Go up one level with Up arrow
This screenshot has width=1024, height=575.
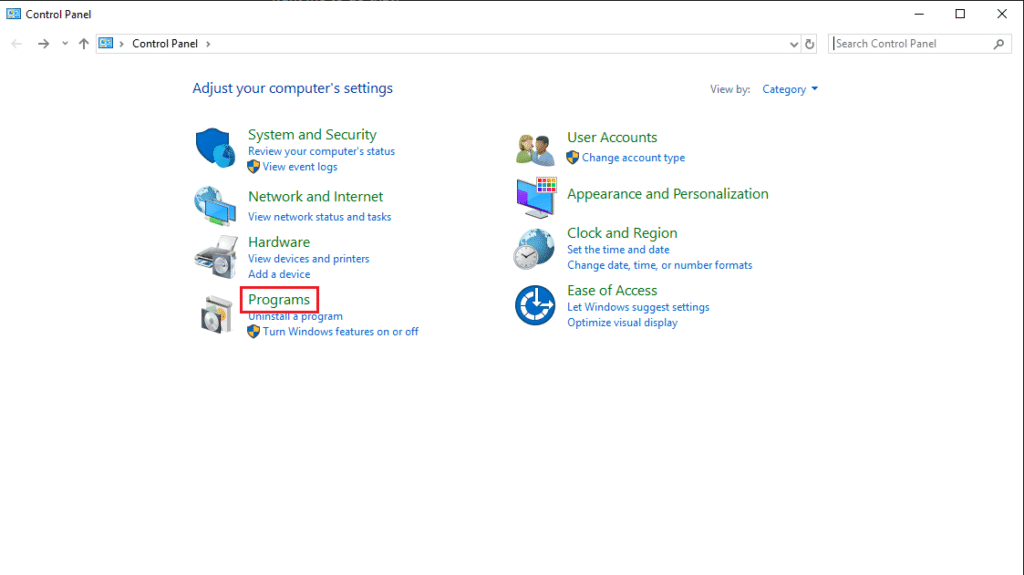click(84, 44)
